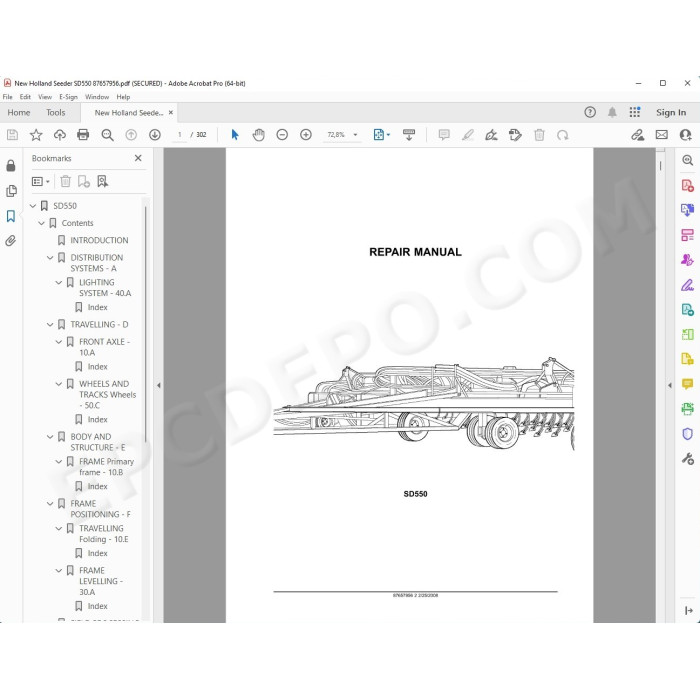Open the File menu

coord(8,97)
